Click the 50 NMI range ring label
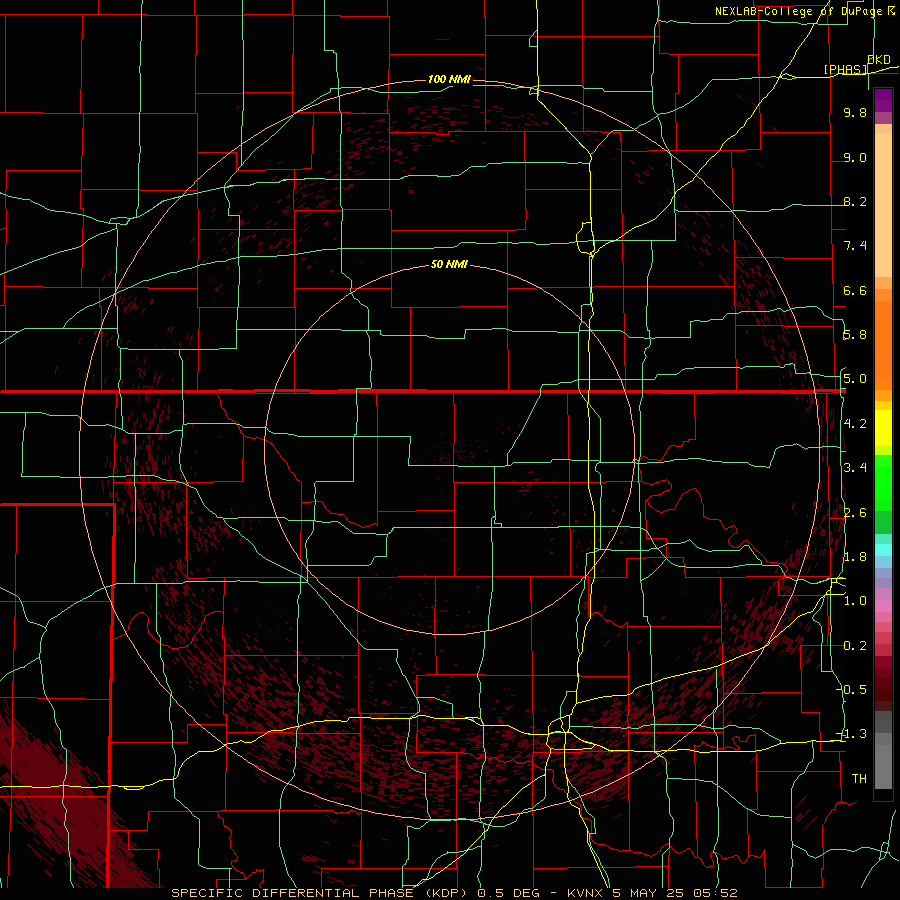 449,264
